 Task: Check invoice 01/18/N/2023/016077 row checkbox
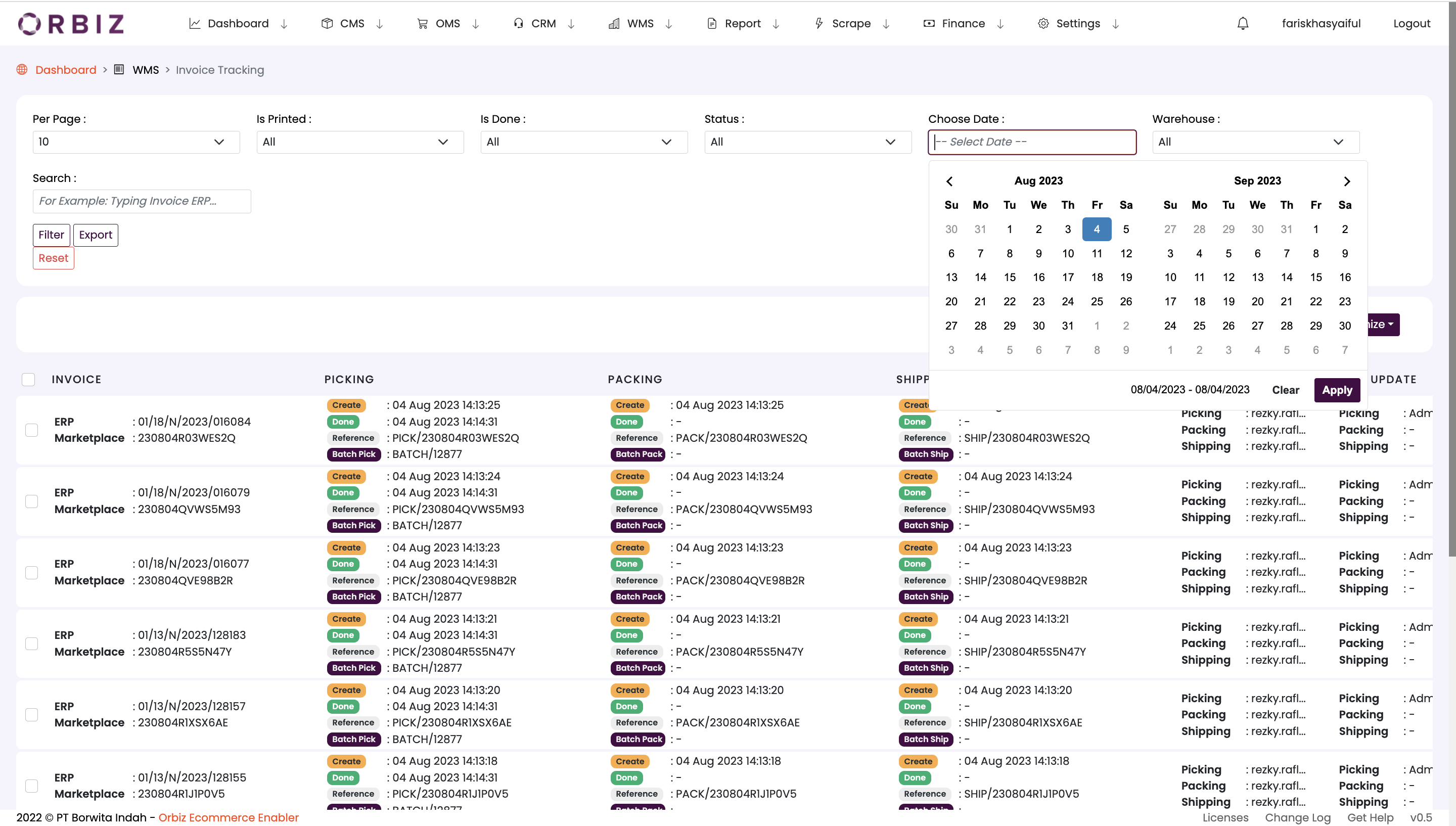coord(32,572)
